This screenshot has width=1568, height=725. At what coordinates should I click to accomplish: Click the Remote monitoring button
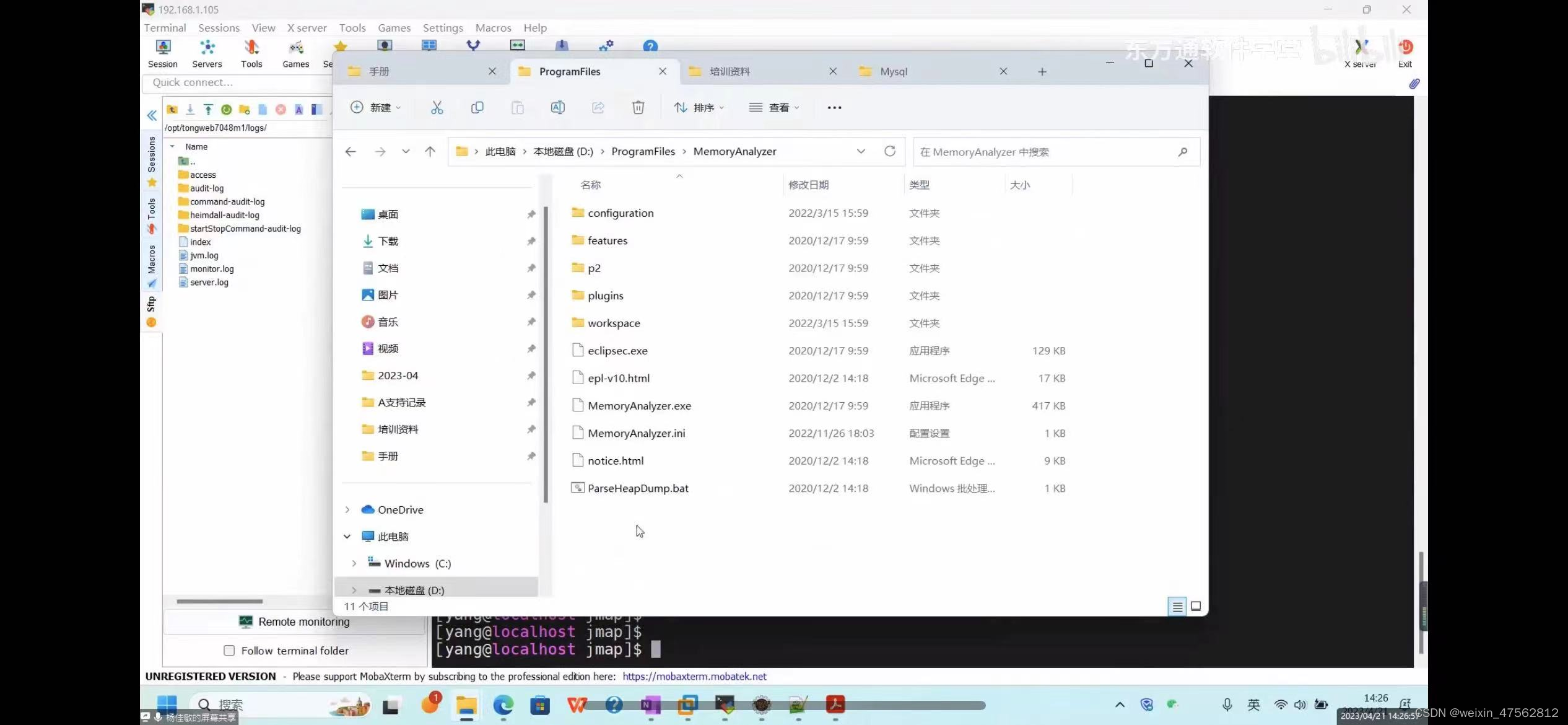click(294, 622)
